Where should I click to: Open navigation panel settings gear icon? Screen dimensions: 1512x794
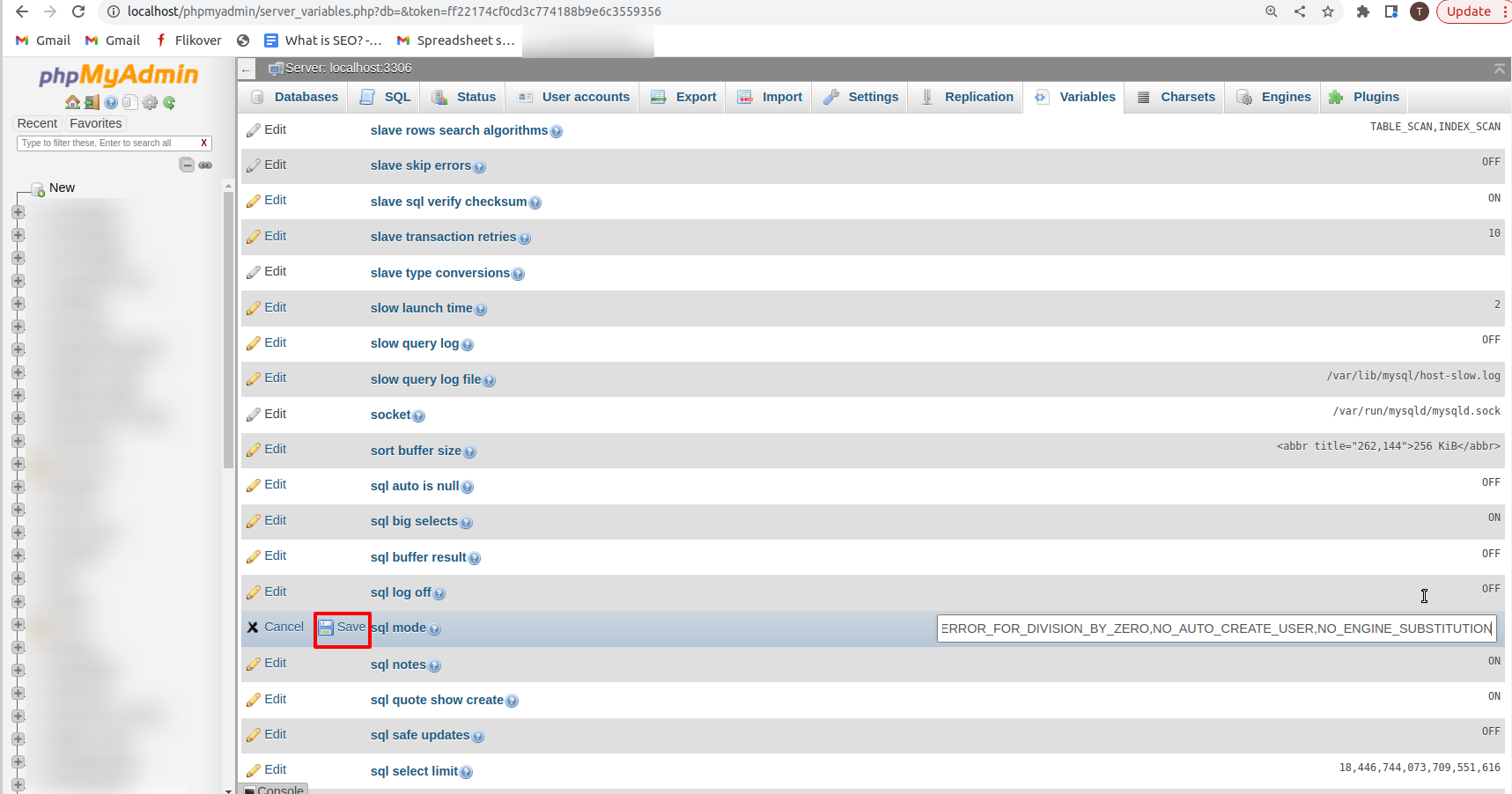[150, 102]
